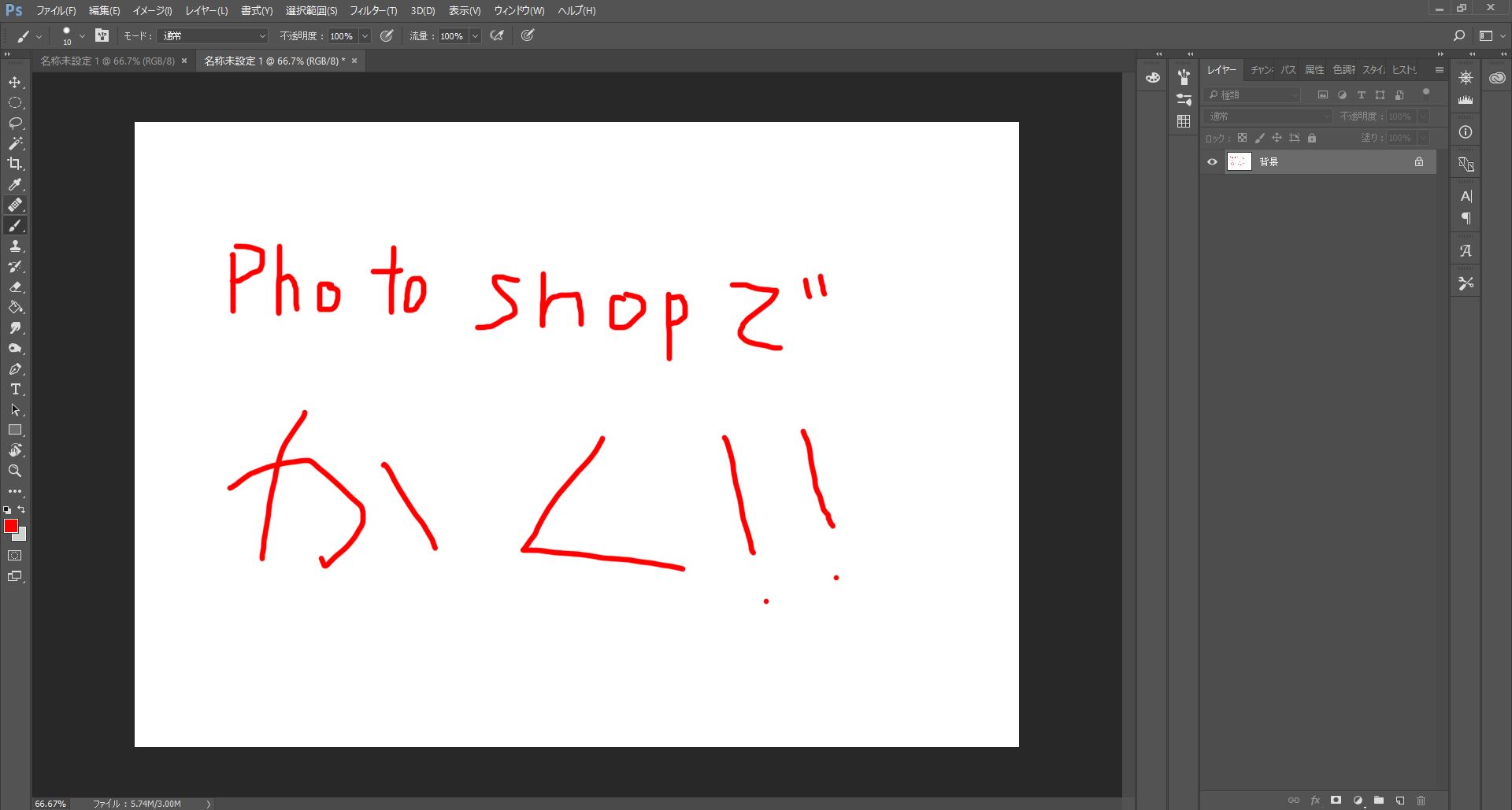Select the Rotate View hand tool

15,450
